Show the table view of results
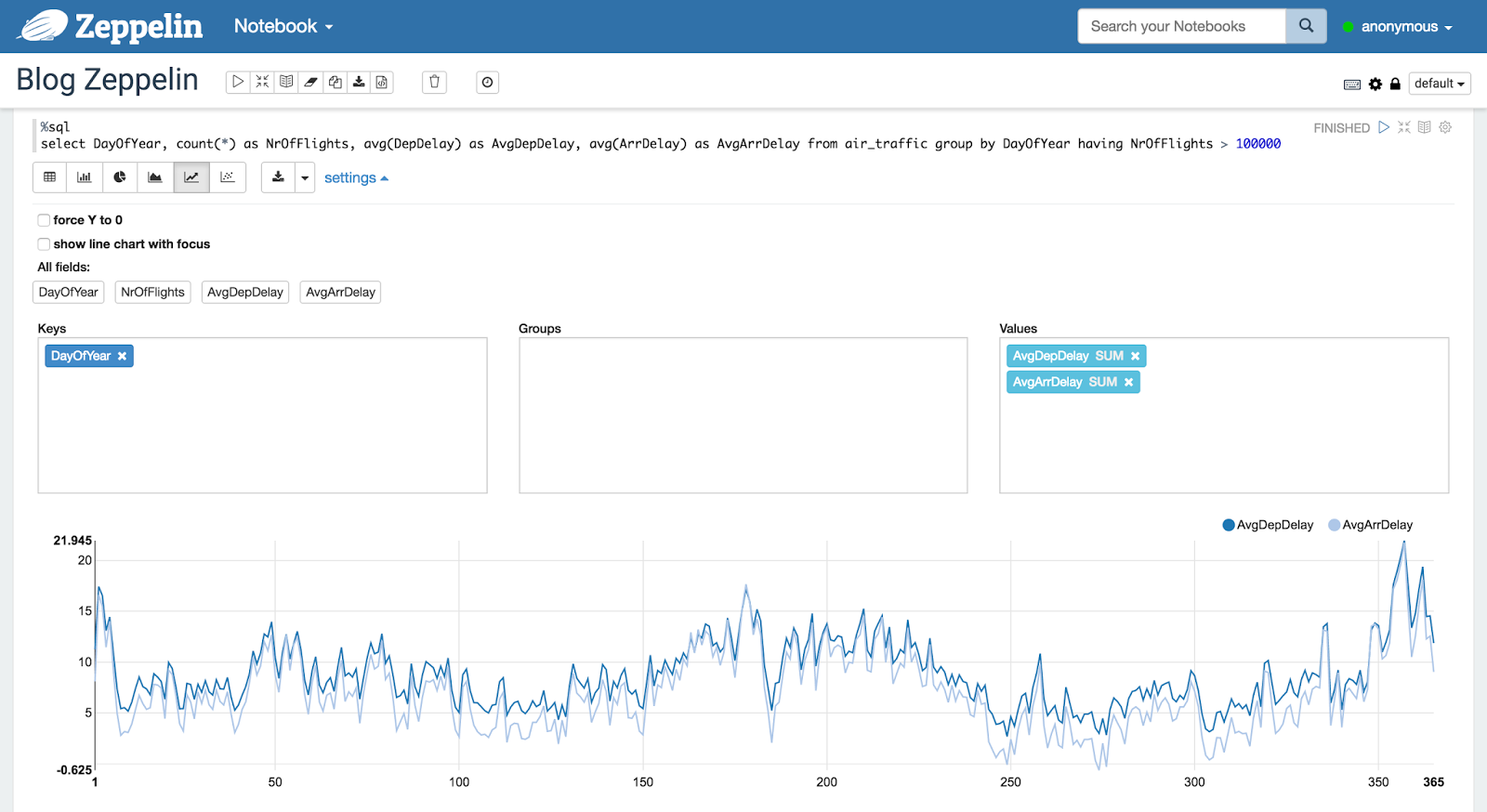This screenshot has height=812, width=1487. coord(50,177)
